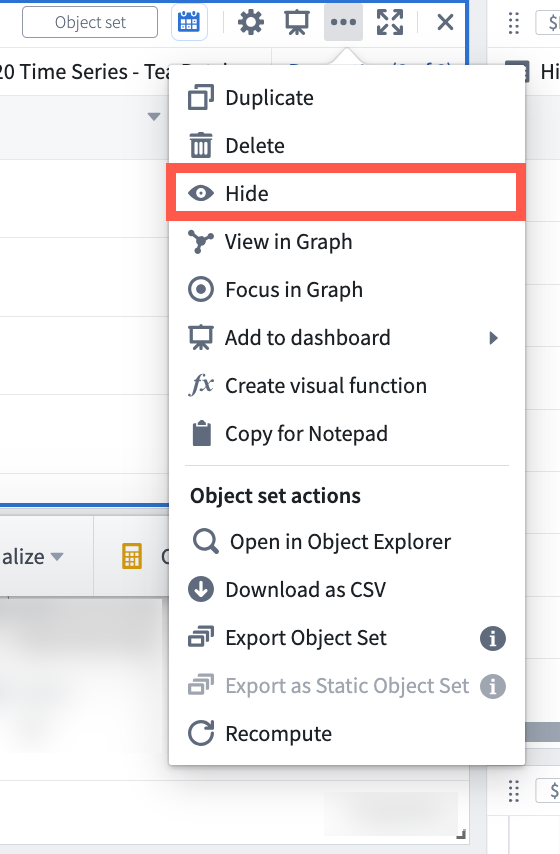Close the panel with the X icon
560x854 pixels.
click(446, 22)
